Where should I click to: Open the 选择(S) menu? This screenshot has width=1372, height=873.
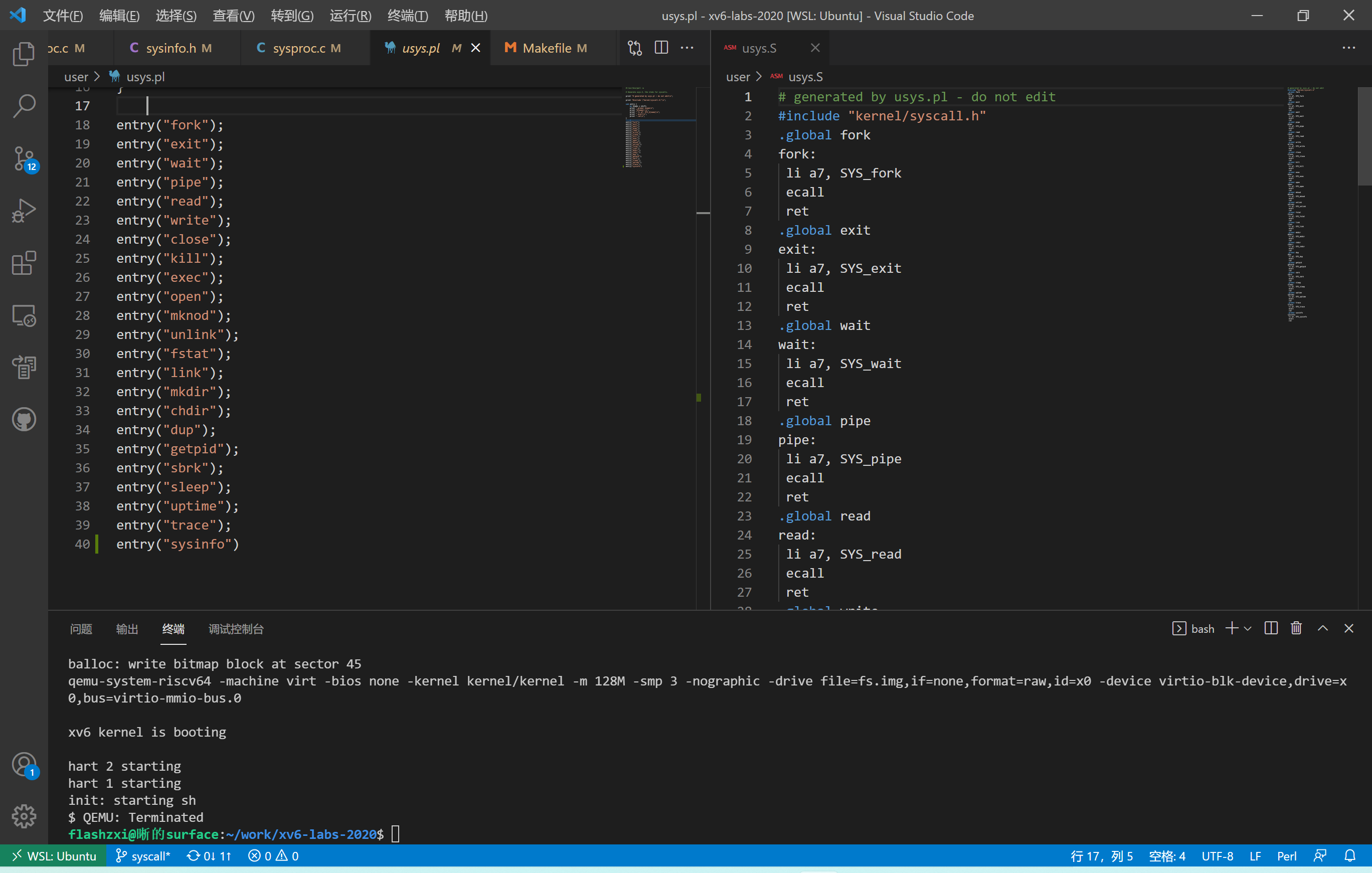(x=176, y=16)
